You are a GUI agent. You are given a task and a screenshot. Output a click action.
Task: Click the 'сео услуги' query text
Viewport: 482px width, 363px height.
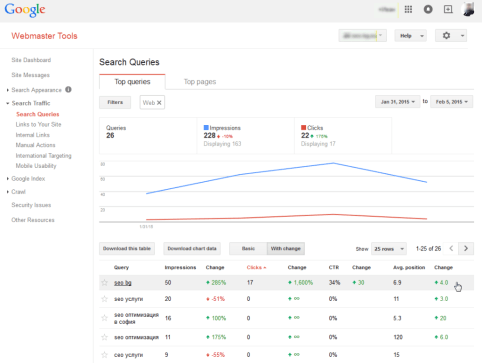tap(128, 355)
